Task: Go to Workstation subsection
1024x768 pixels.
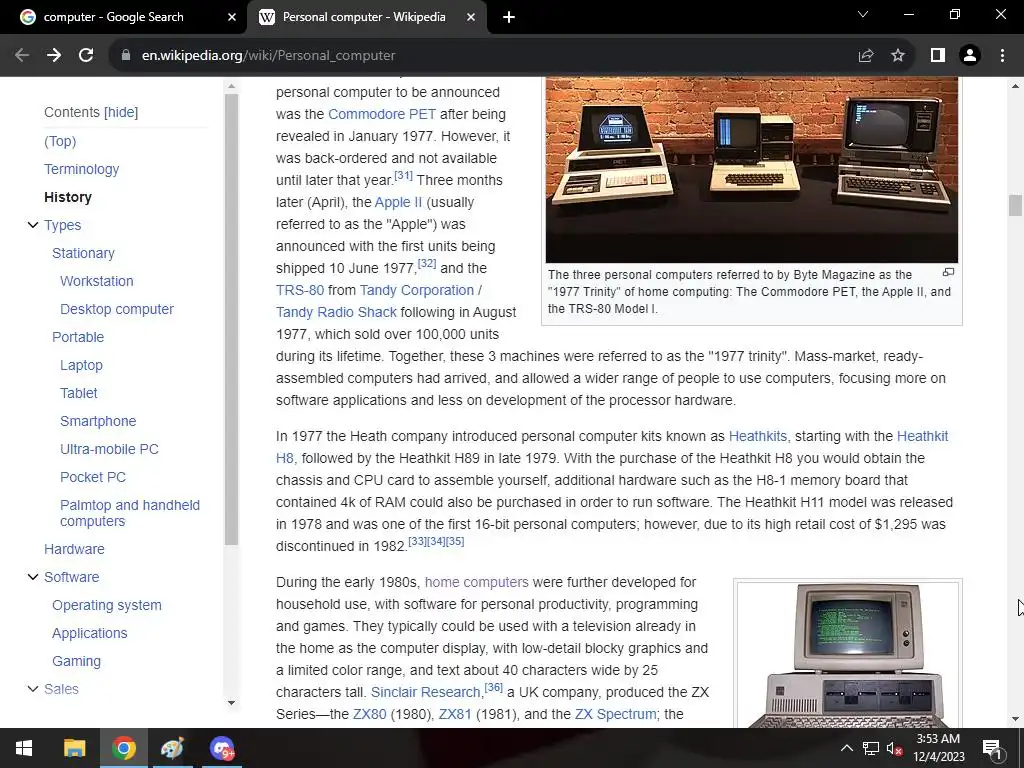Action: (x=97, y=281)
